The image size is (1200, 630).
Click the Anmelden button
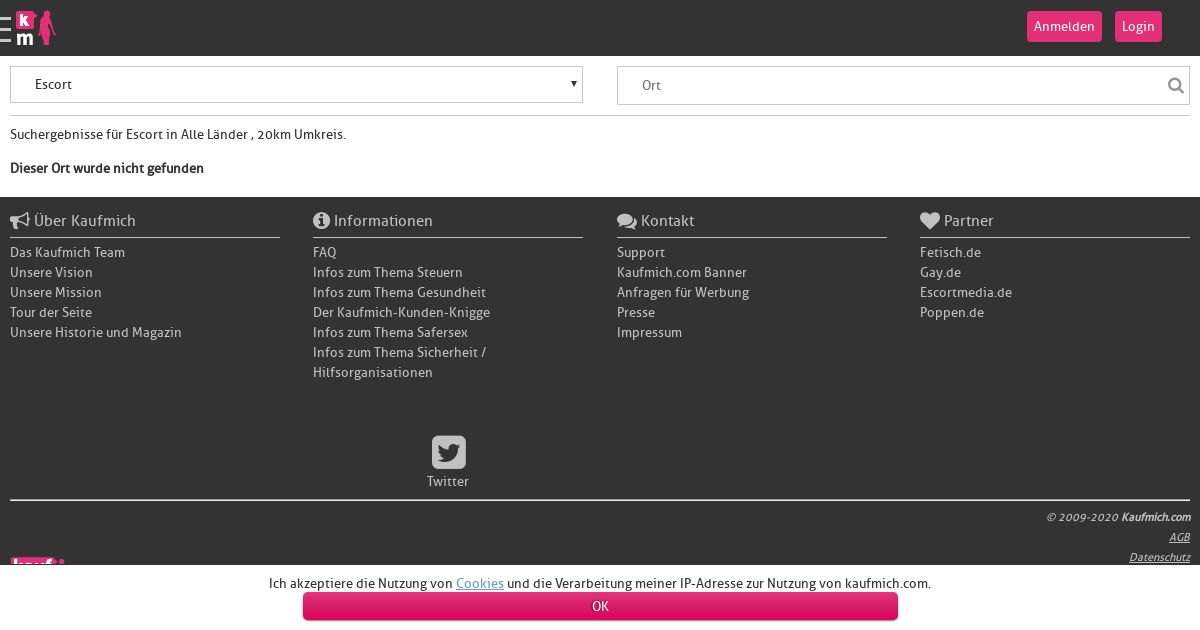coord(1064,26)
